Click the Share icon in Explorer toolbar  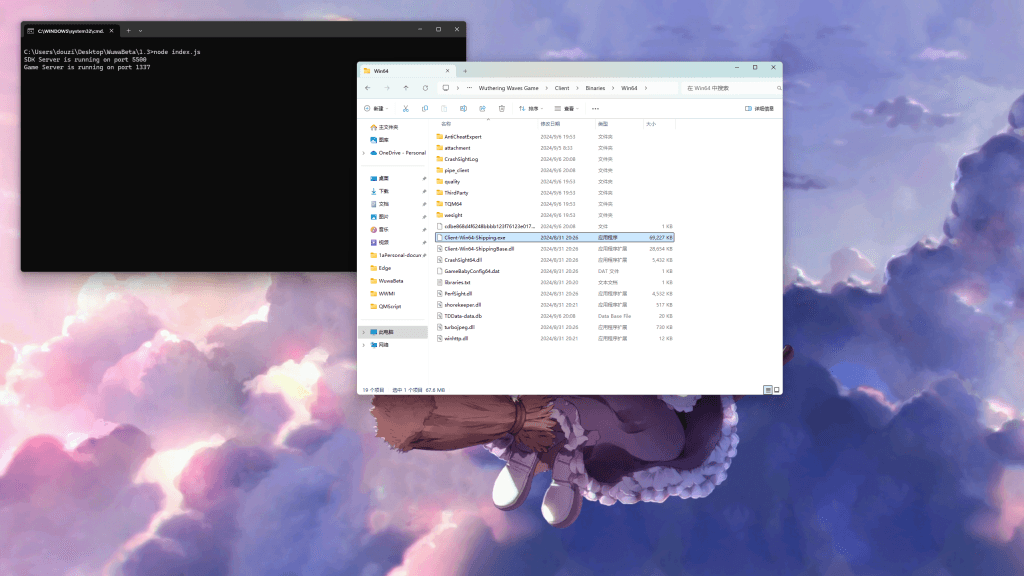click(482, 108)
